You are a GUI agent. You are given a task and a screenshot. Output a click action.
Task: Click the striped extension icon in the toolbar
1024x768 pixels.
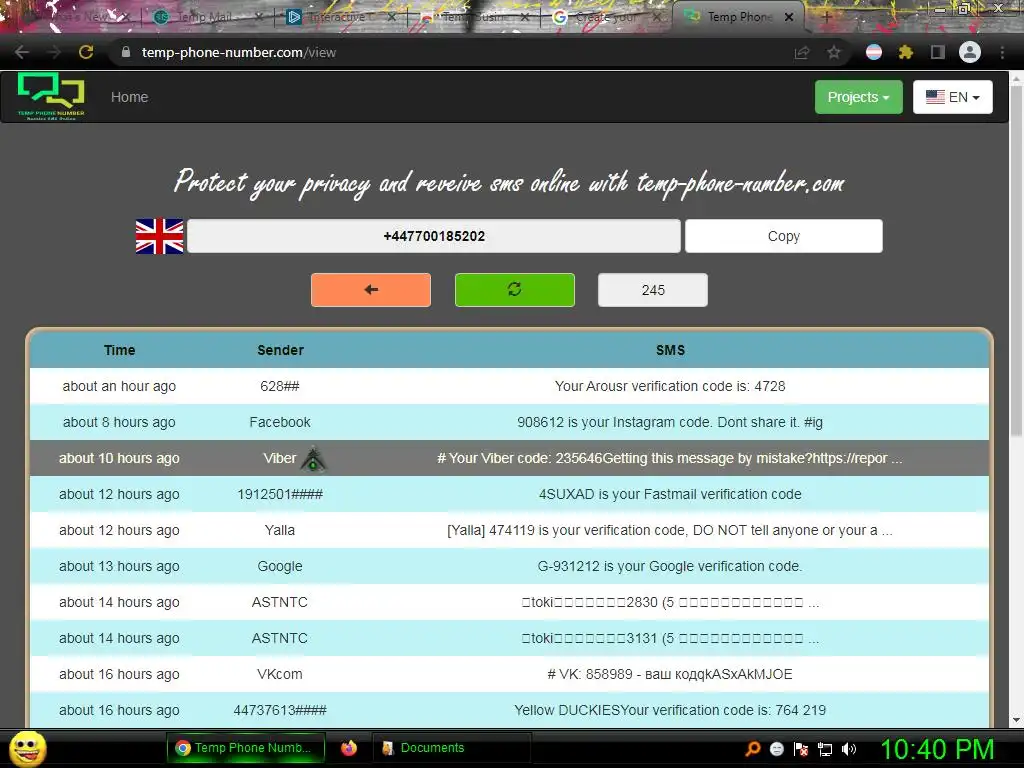(x=874, y=52)
